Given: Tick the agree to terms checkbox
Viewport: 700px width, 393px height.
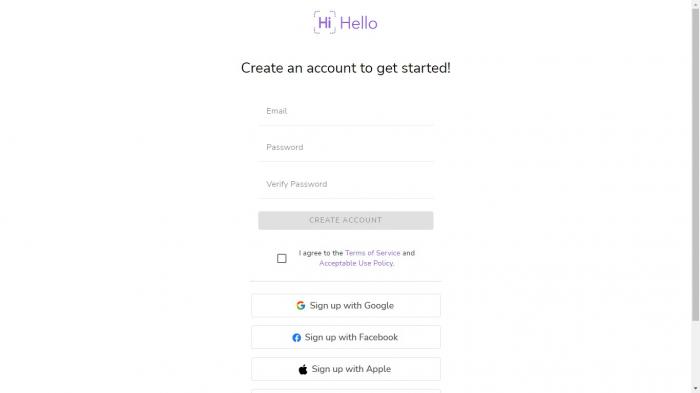Looking at the screenshot, I should tap(282, 259).
